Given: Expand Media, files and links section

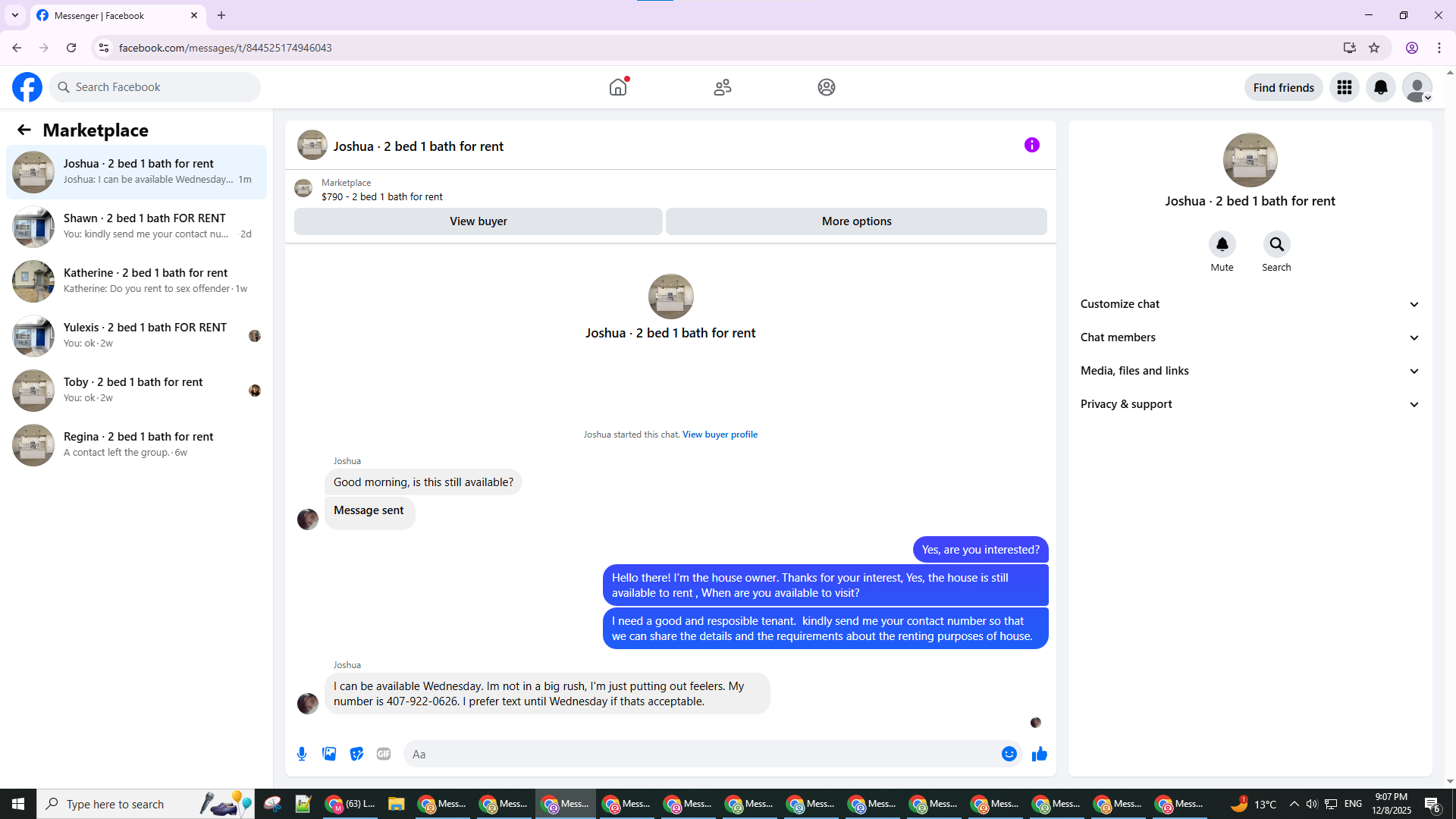Looking at the screenshot, I should point(1250,371).
